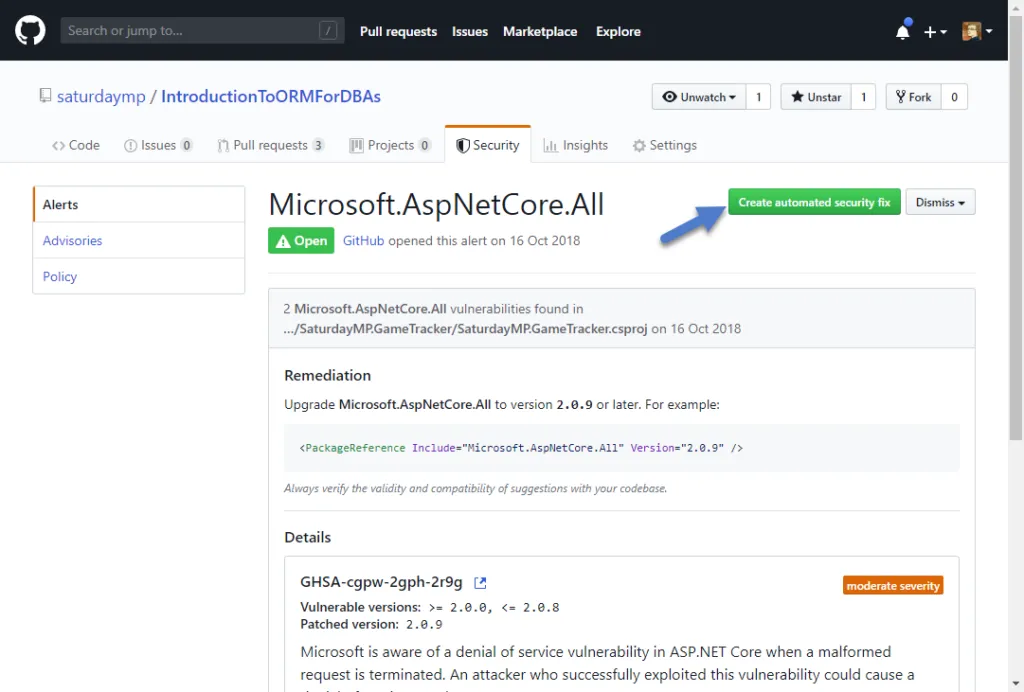Click the slash shortcut hint in search
1024x692 pixels.
328,30
